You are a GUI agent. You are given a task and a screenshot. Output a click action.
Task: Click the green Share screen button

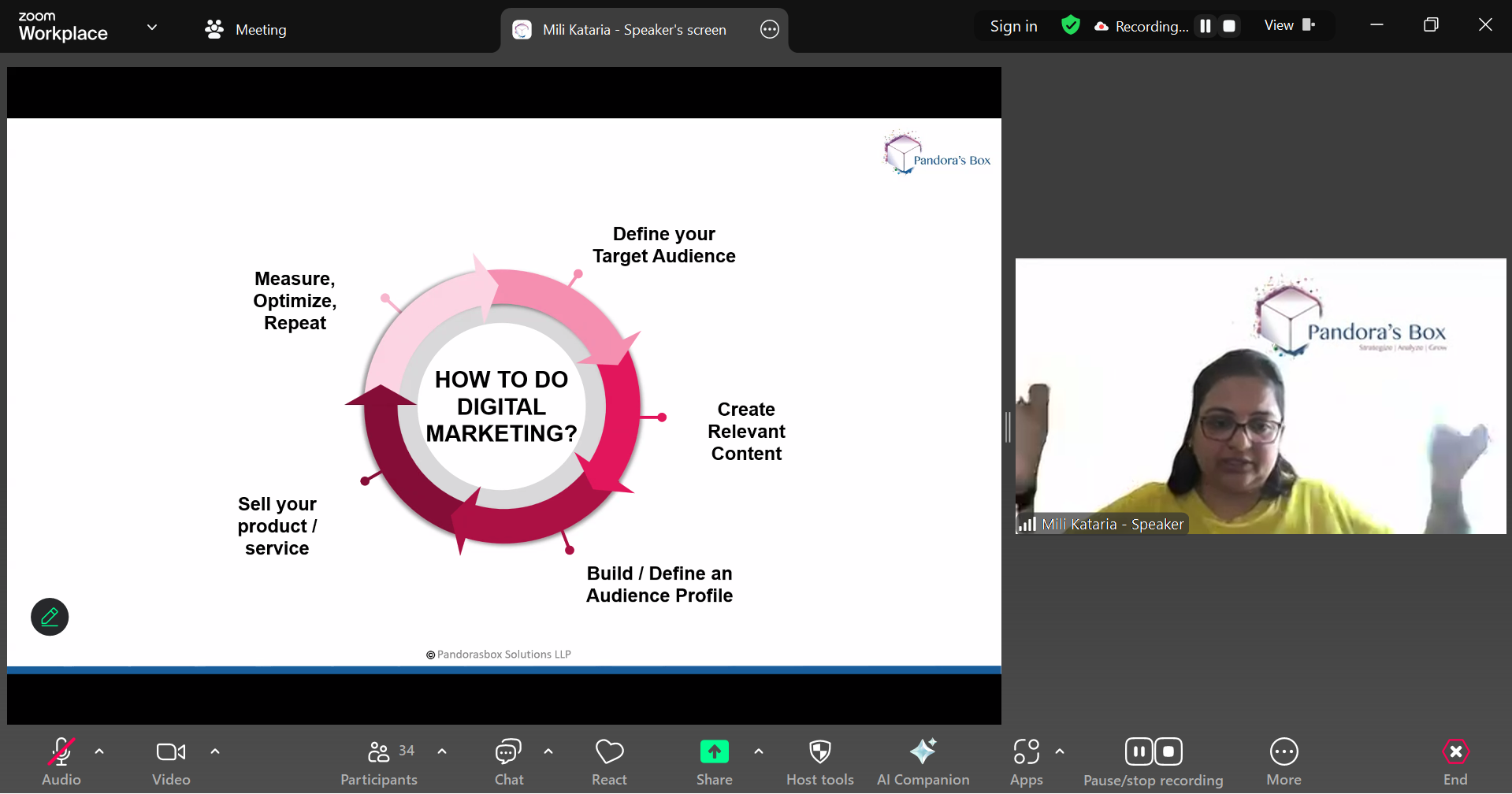click(x=714, y=752)
